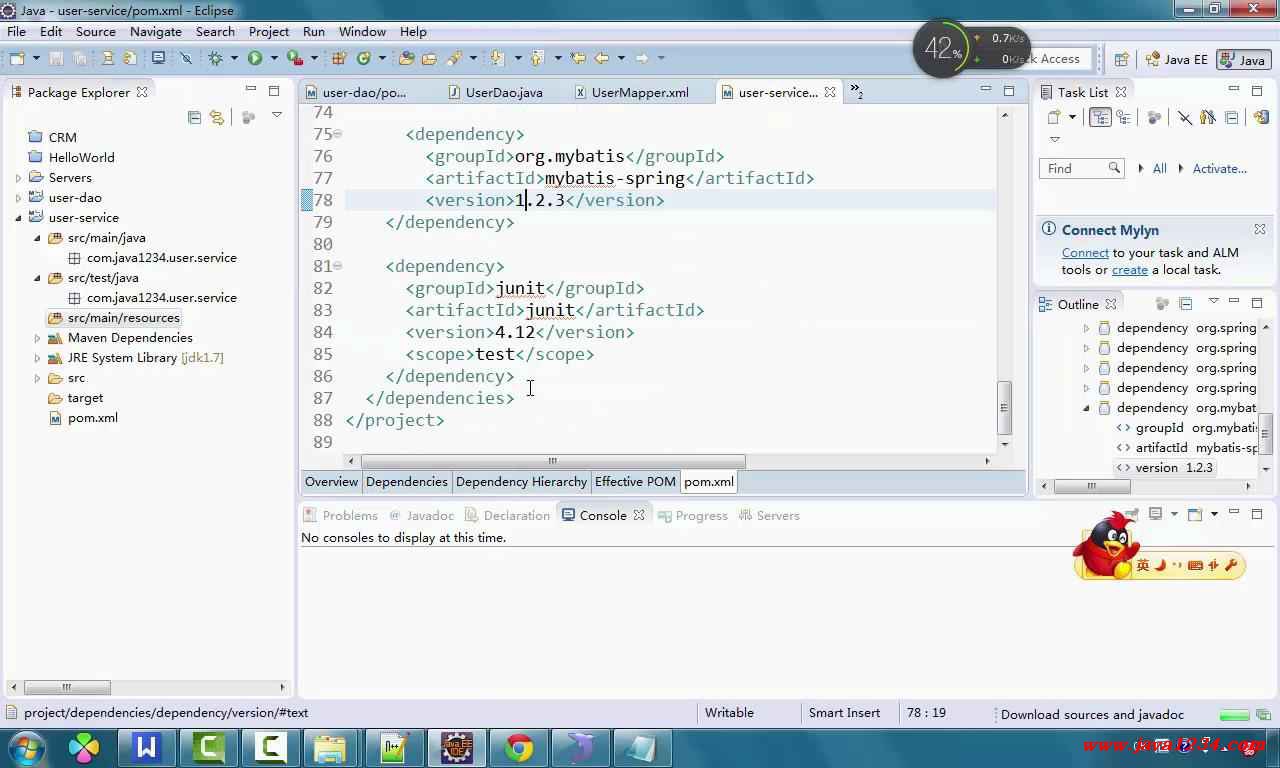The width and height of the screenshot is (1280, 768).
Task: Click Collapse All icon in Outline view
Action: (x=1186, y=303)
